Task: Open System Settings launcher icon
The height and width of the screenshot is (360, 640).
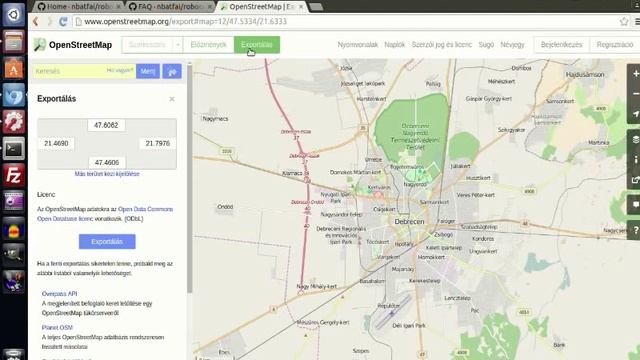Action: 13,122
